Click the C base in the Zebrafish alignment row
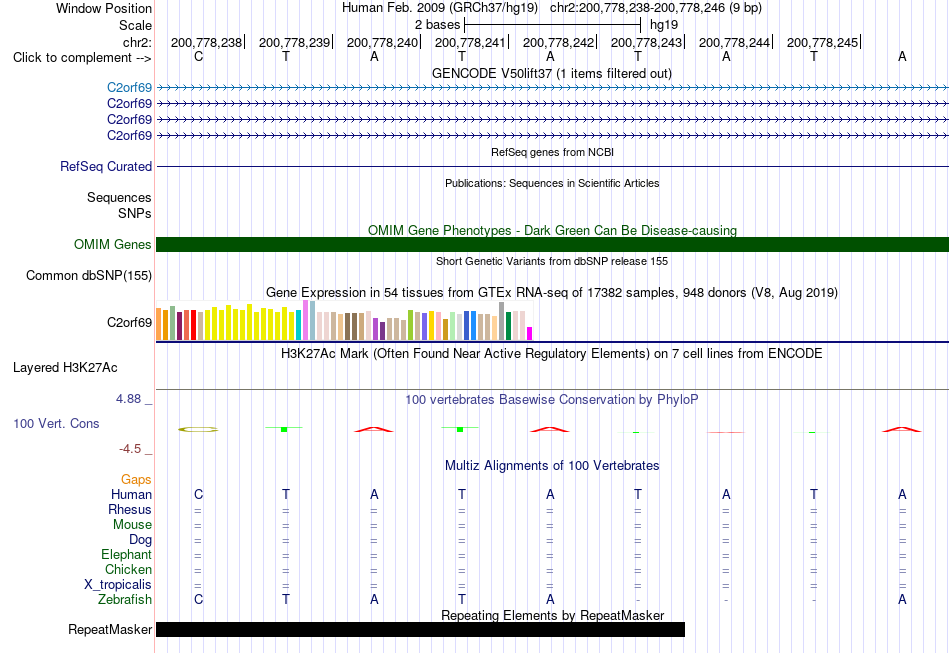The height and width of the screenshot is (653, 950). tap(198, 599)
